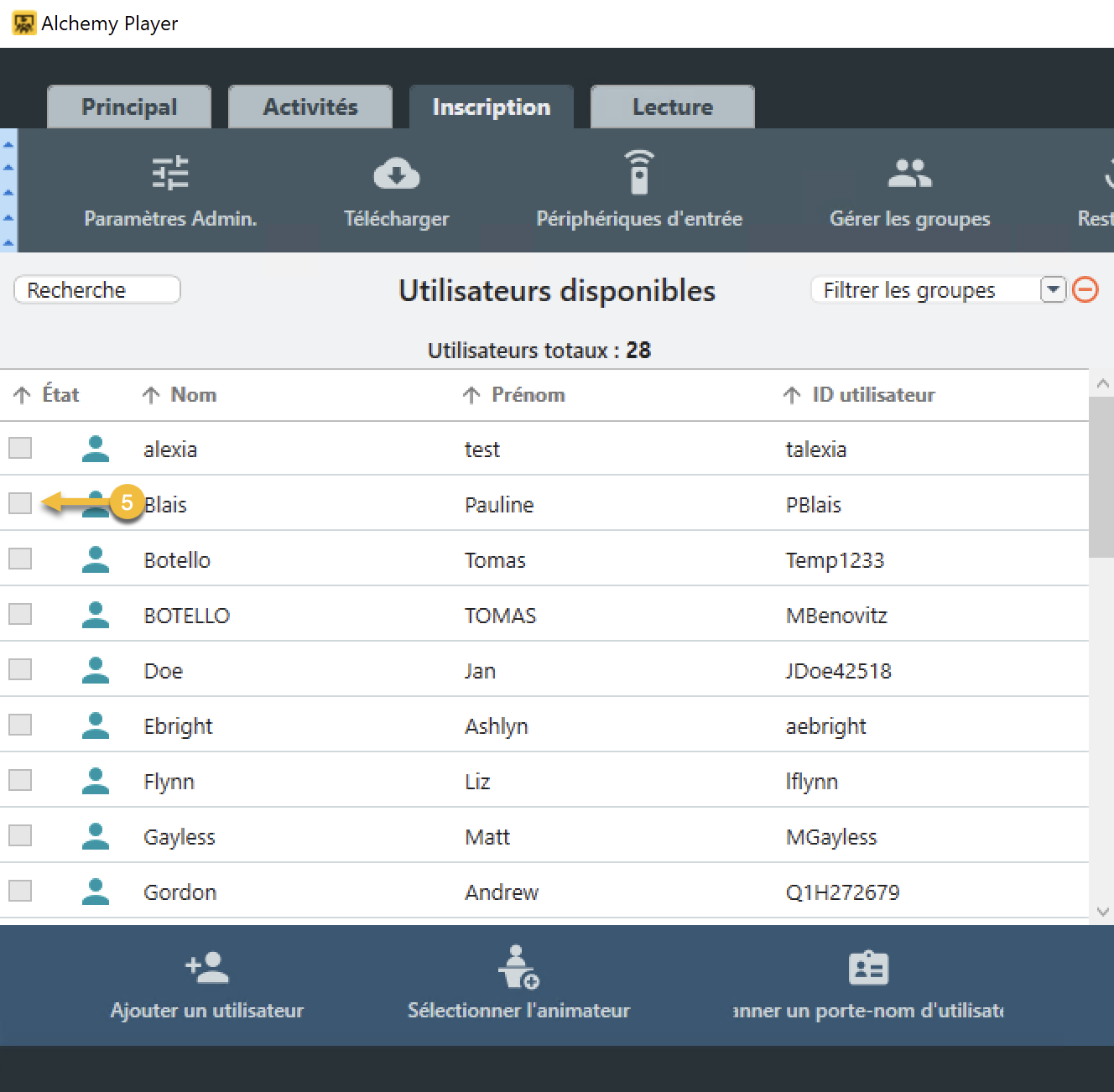Open Gérer les groupes people icon
This screenshot has width=1114, height=1092.
pyautogui.click(x=909, y=174)
